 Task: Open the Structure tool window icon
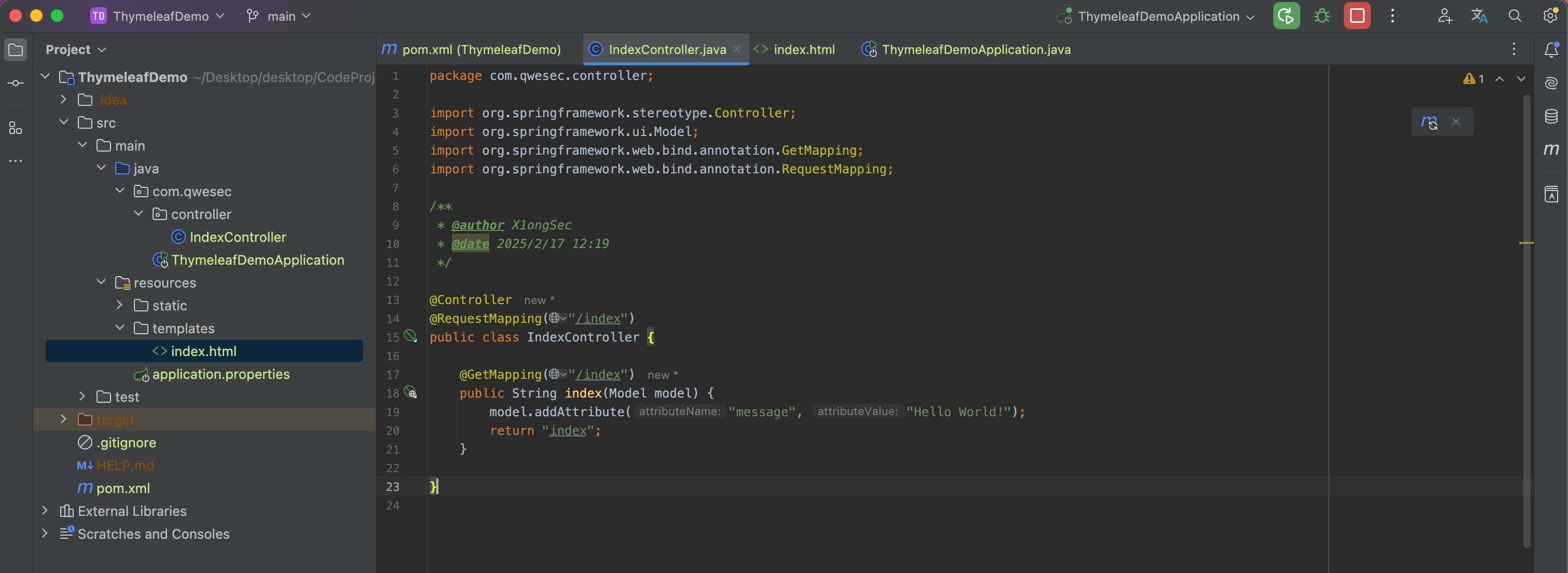(x=16, y=128)
